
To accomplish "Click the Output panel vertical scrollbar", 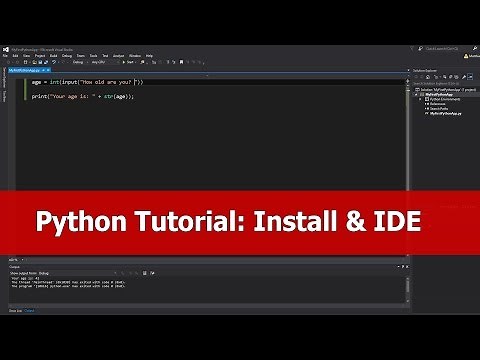I will [408, 289].
